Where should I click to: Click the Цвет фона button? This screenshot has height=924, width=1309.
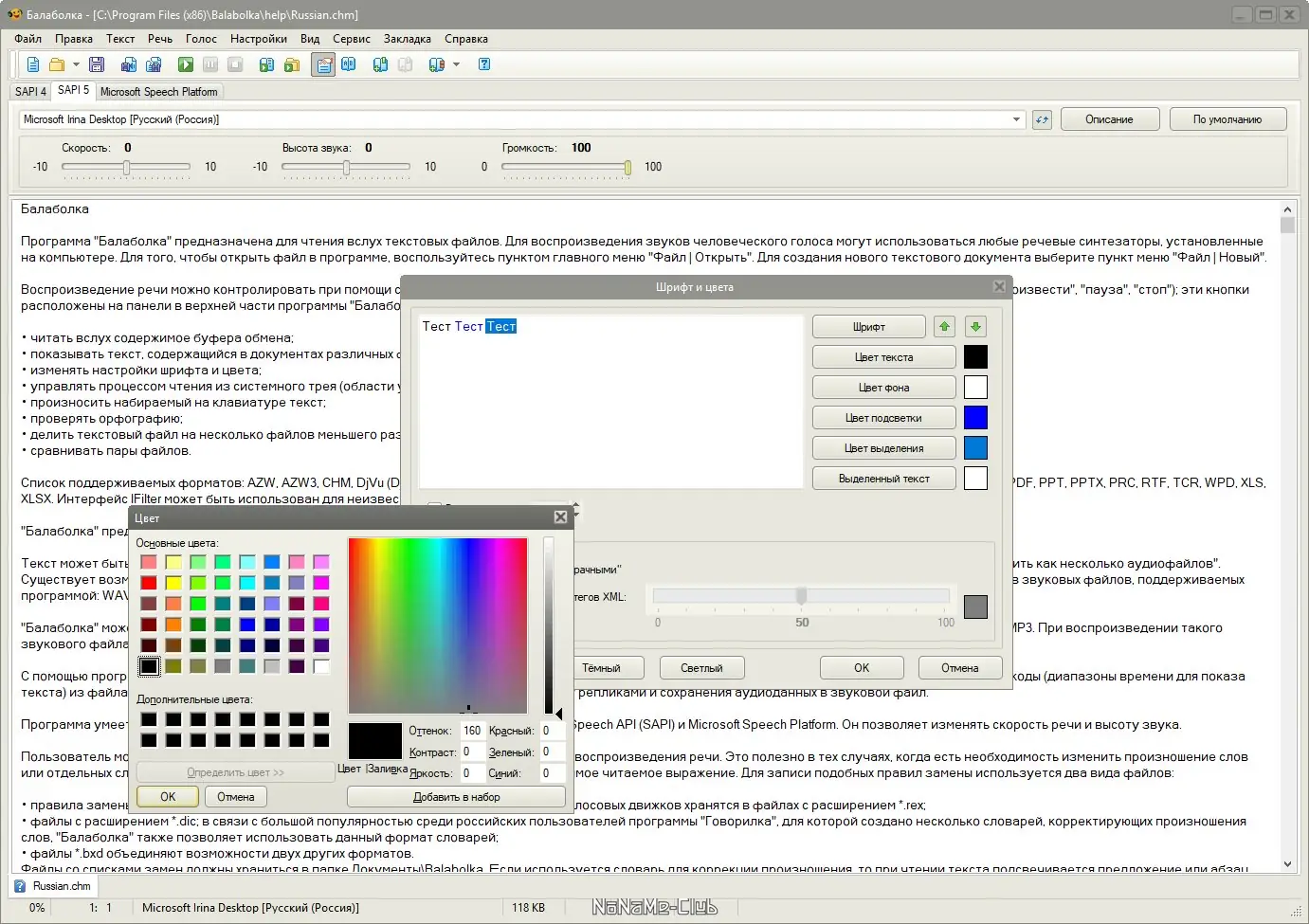884,388
